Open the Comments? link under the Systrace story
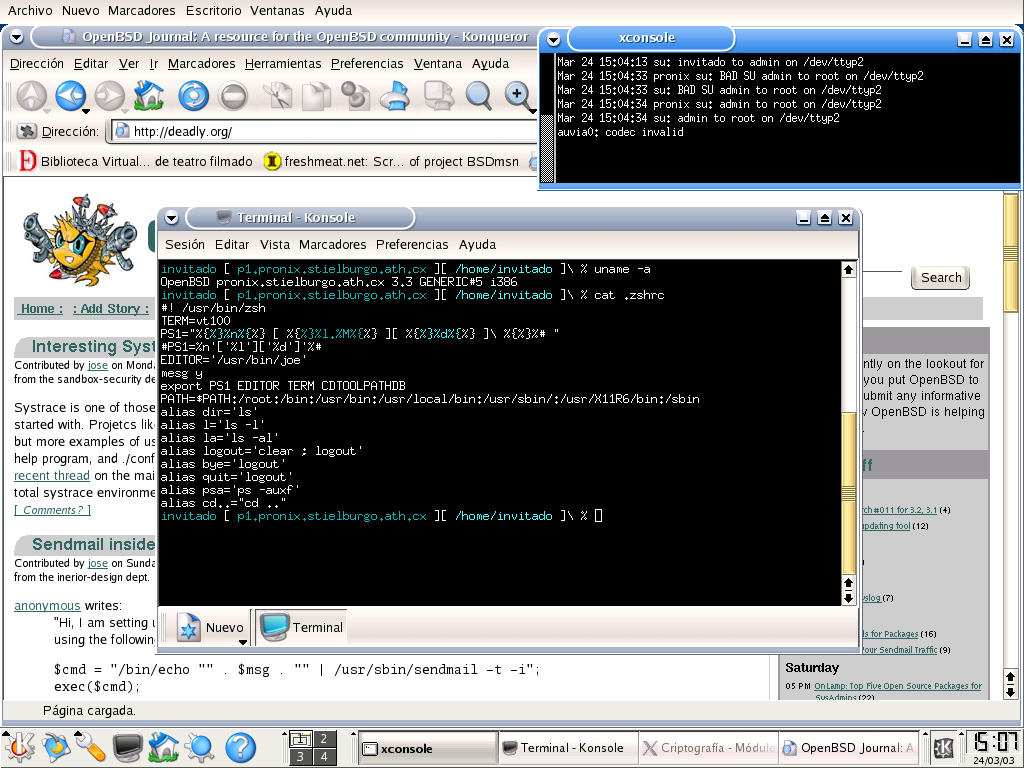The height and width of the screenshot is (768, 1024). tap(52, 510)
